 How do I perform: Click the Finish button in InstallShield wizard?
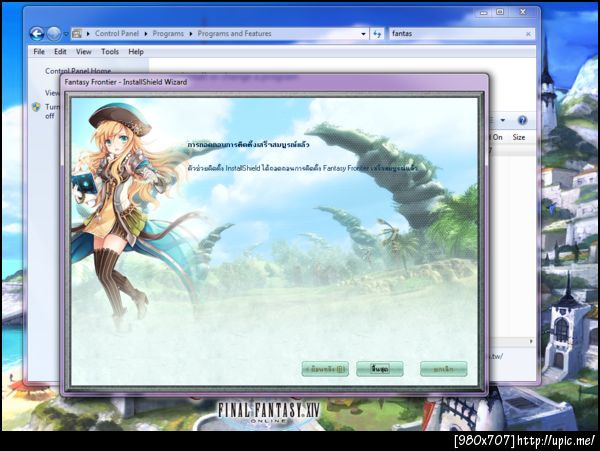click(x=380, y=369)
